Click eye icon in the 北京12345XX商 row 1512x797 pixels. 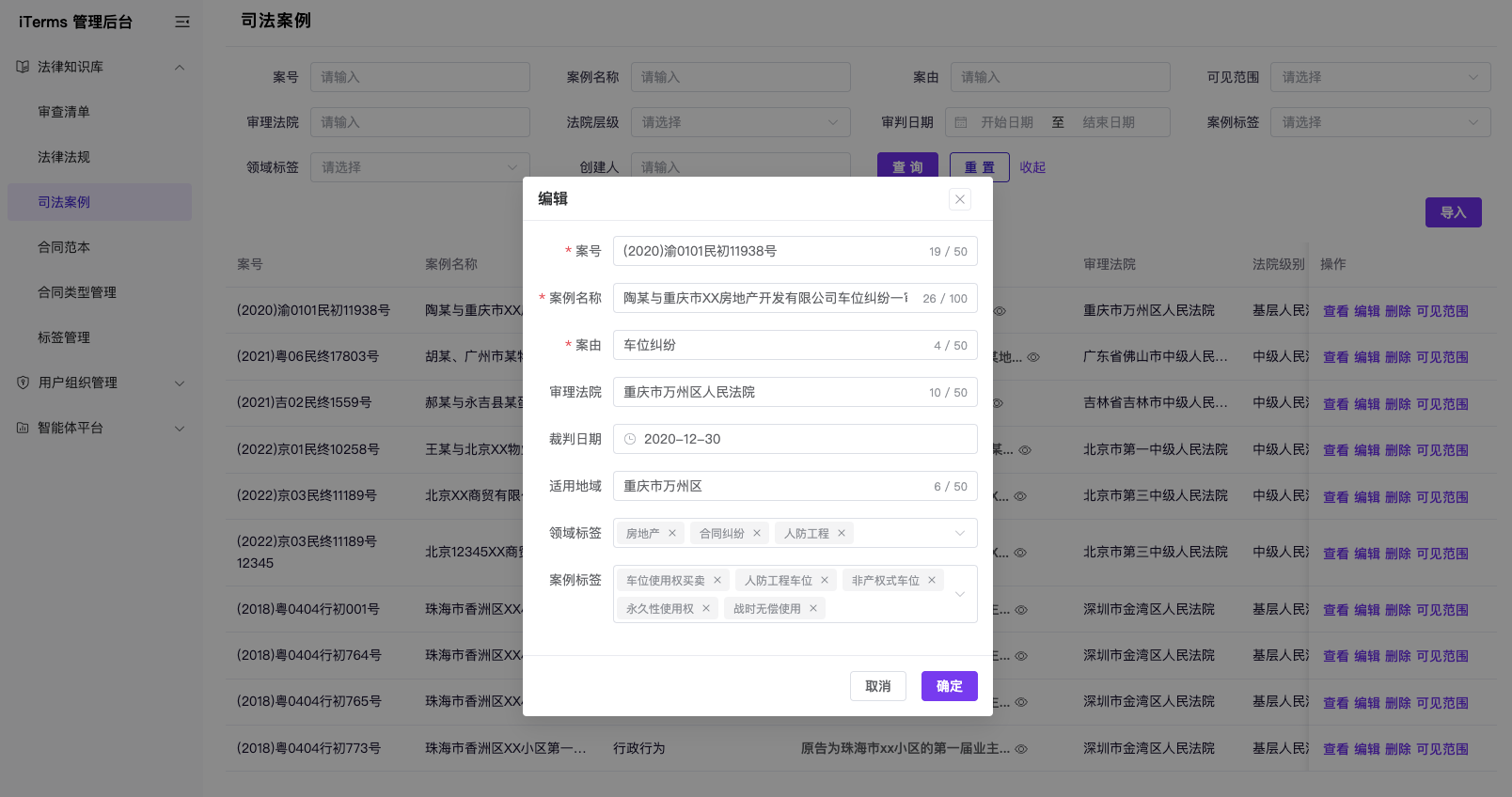pos(1020,553)
